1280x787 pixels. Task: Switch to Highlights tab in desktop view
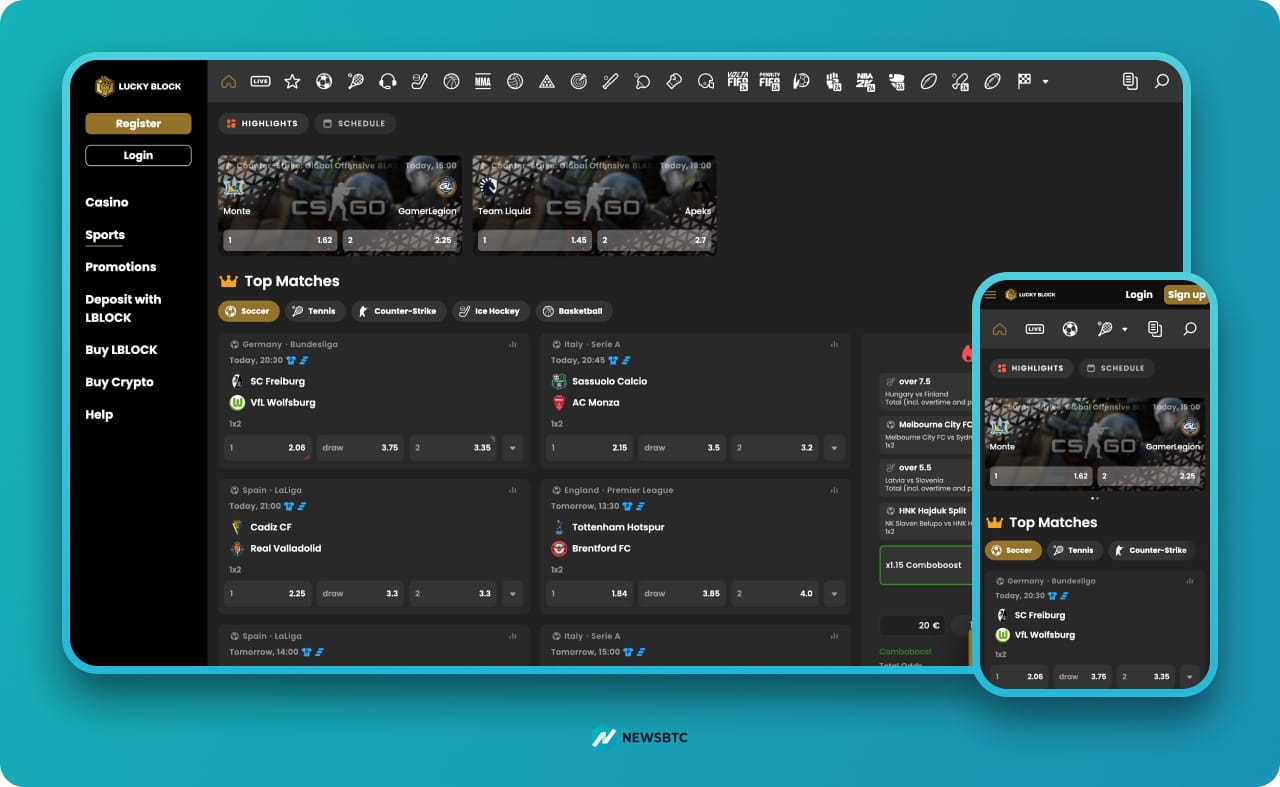[x=263, y=124]
